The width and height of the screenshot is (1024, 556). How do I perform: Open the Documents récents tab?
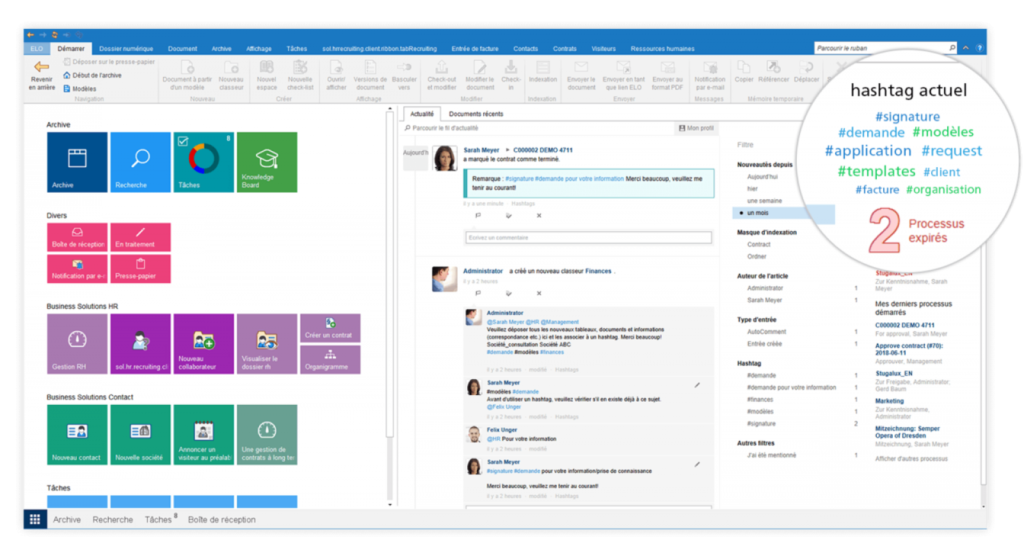(x=476, y=114)
